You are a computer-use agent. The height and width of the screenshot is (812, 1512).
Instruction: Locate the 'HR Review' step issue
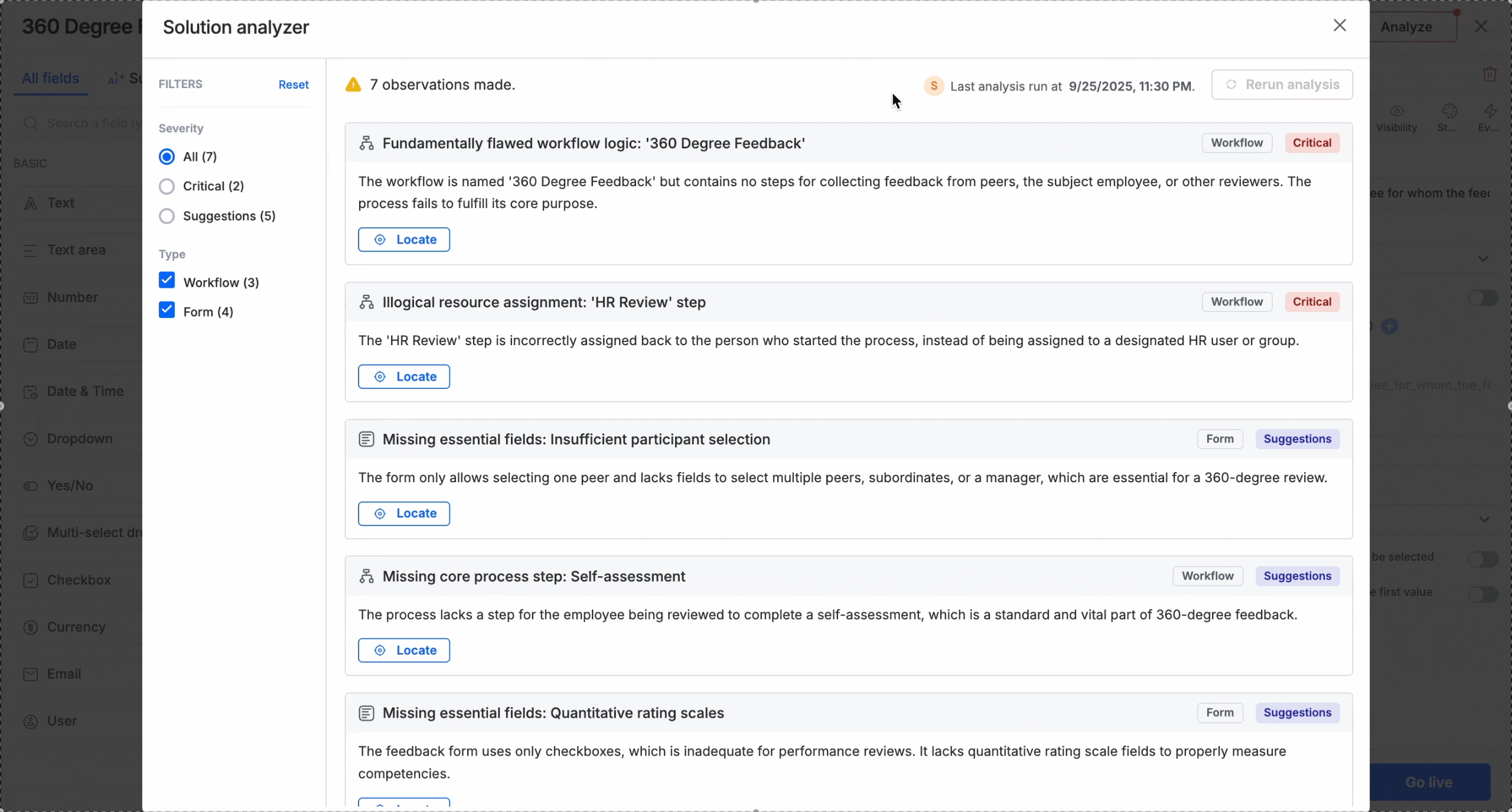coord(404,376)
